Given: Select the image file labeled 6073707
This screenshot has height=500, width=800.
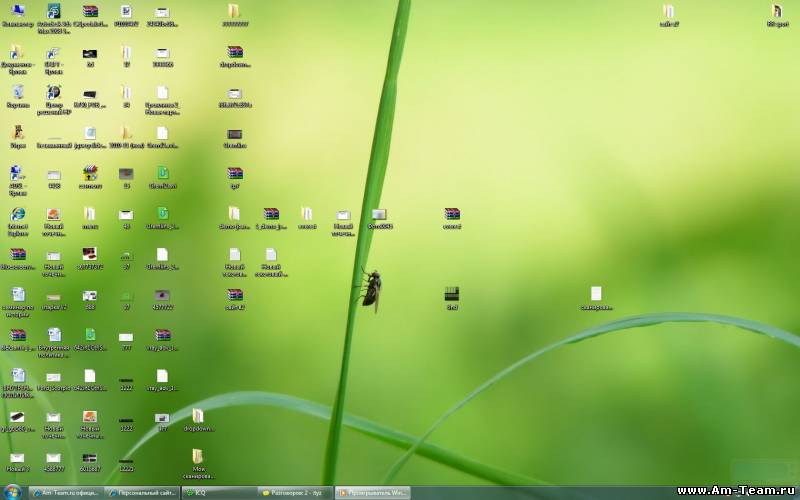Looking at the screenshot, I should point(90,259).
